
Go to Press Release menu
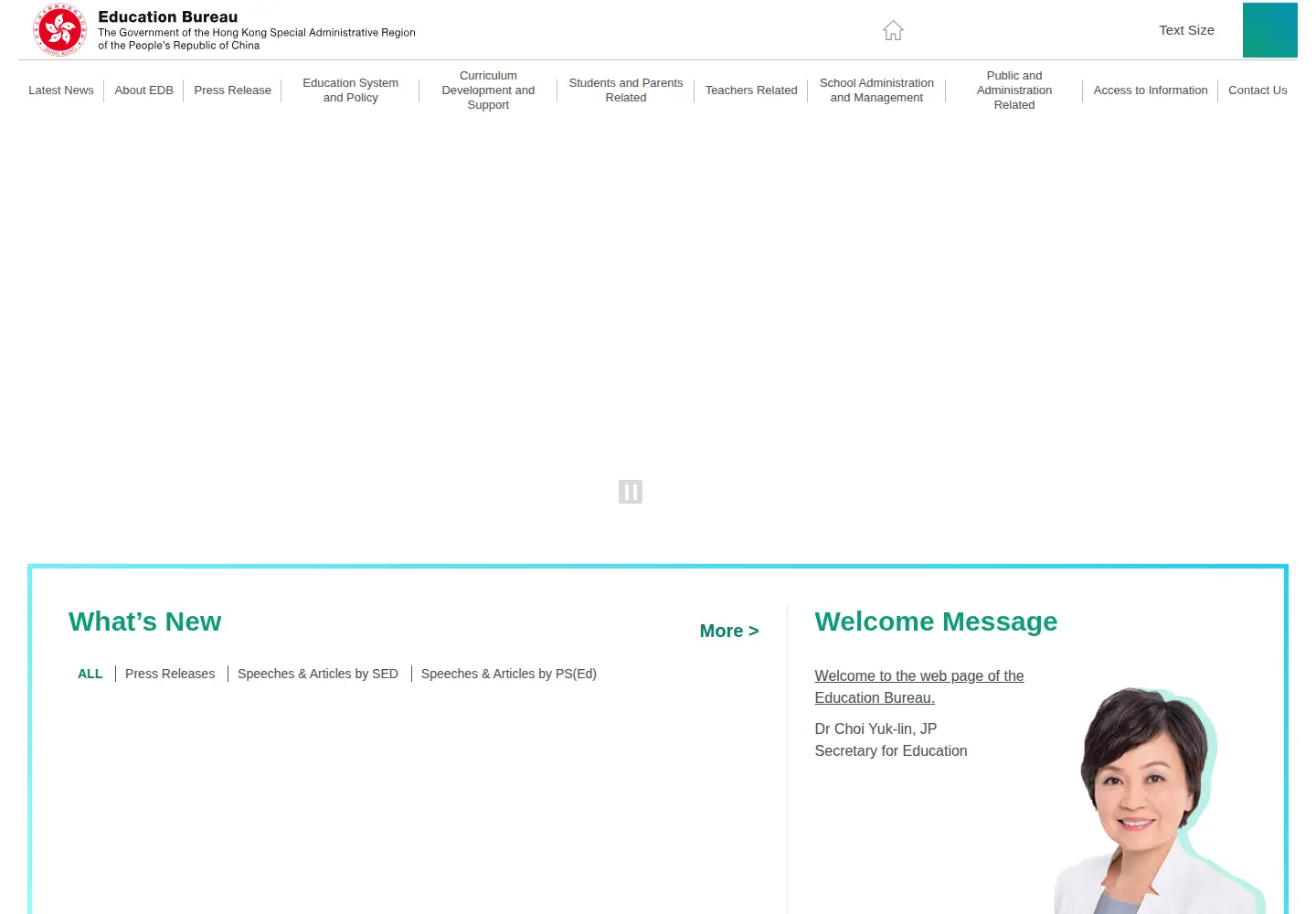coord(232,90)
